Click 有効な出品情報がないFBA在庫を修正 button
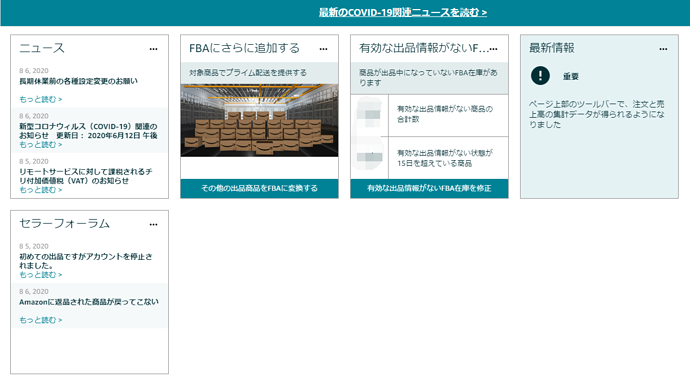 pyautogui.click(x=429, y=188)
